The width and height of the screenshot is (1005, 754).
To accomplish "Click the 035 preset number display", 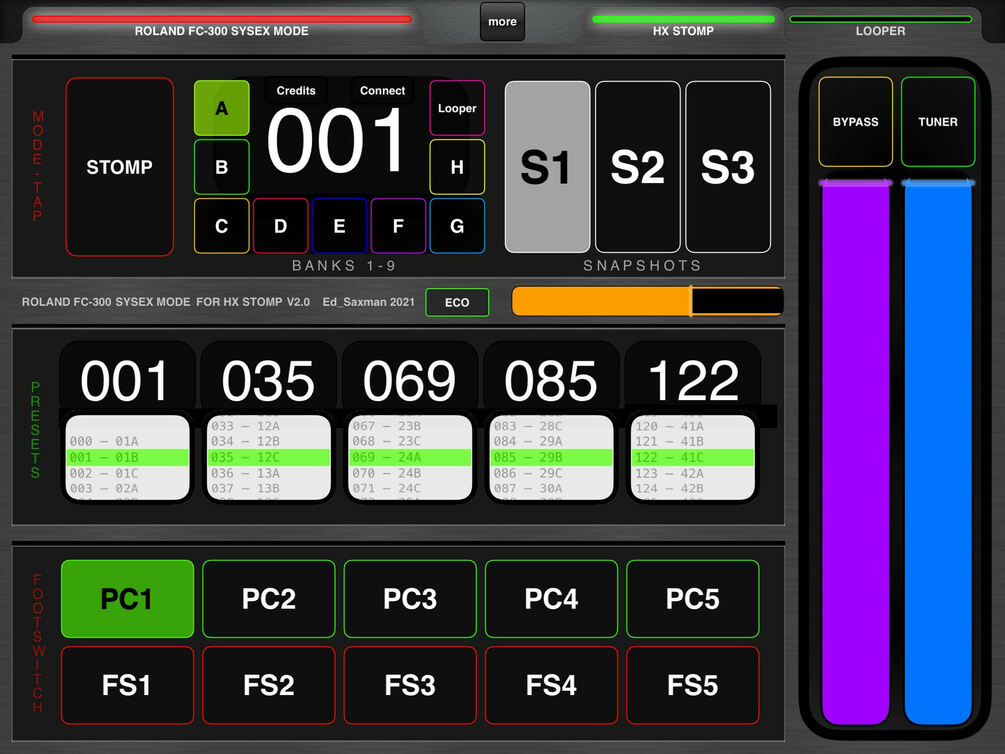I will 269,381.
